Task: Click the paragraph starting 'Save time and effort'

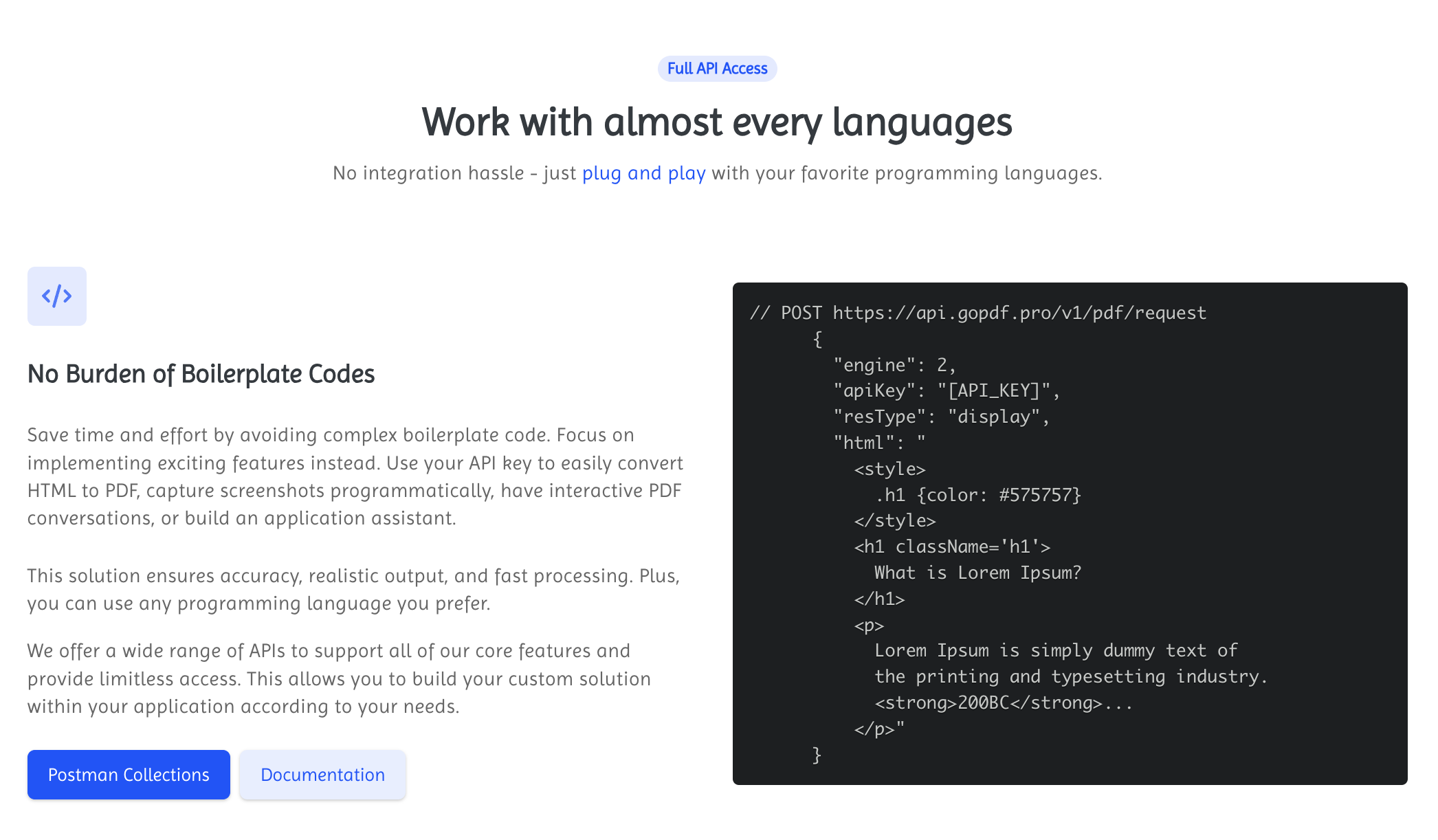Action: 355,476
